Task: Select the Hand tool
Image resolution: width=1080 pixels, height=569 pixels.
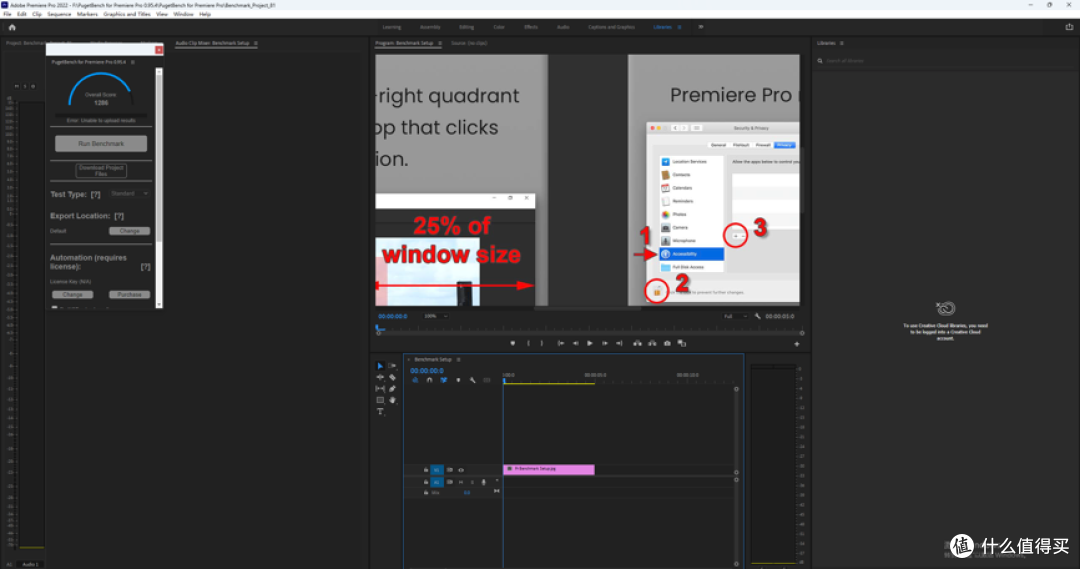Action: (x=392, y=400)
